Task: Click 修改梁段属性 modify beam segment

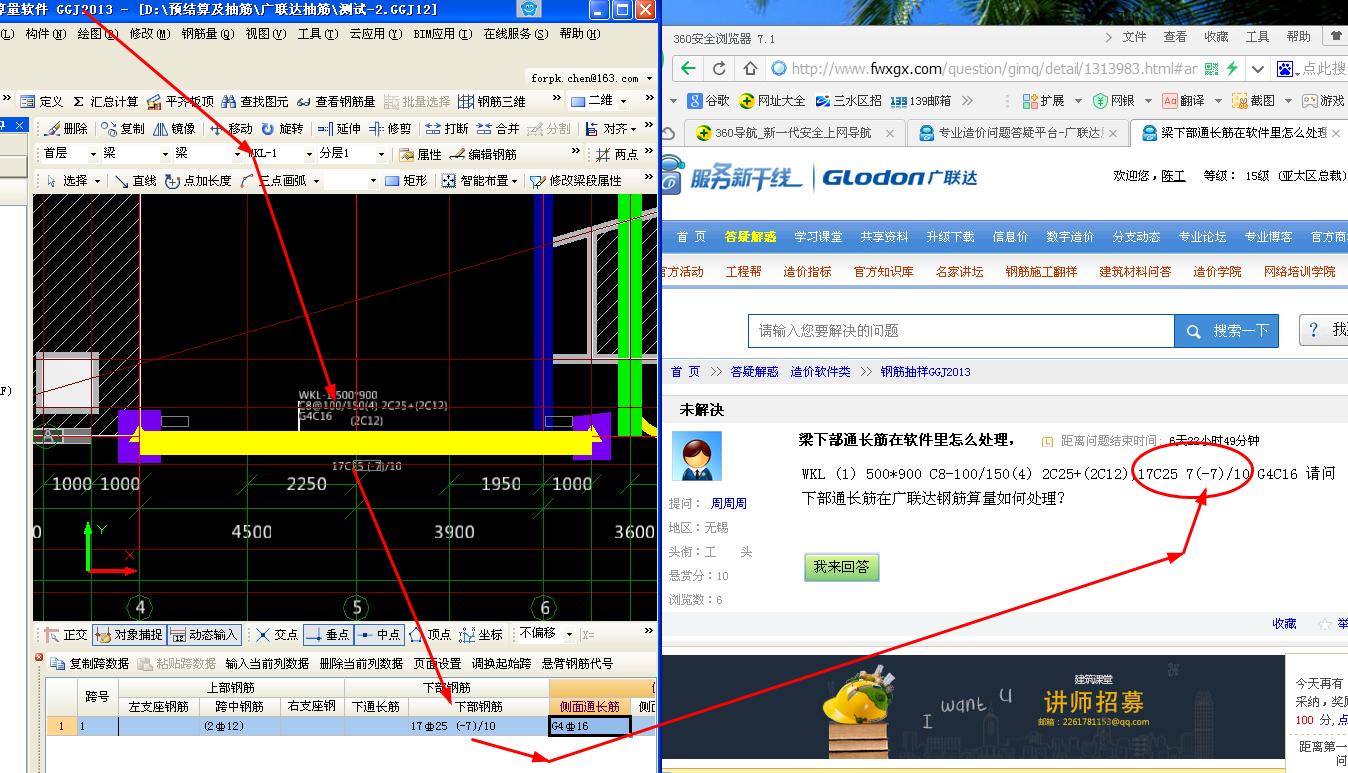Action: [575, 180]
